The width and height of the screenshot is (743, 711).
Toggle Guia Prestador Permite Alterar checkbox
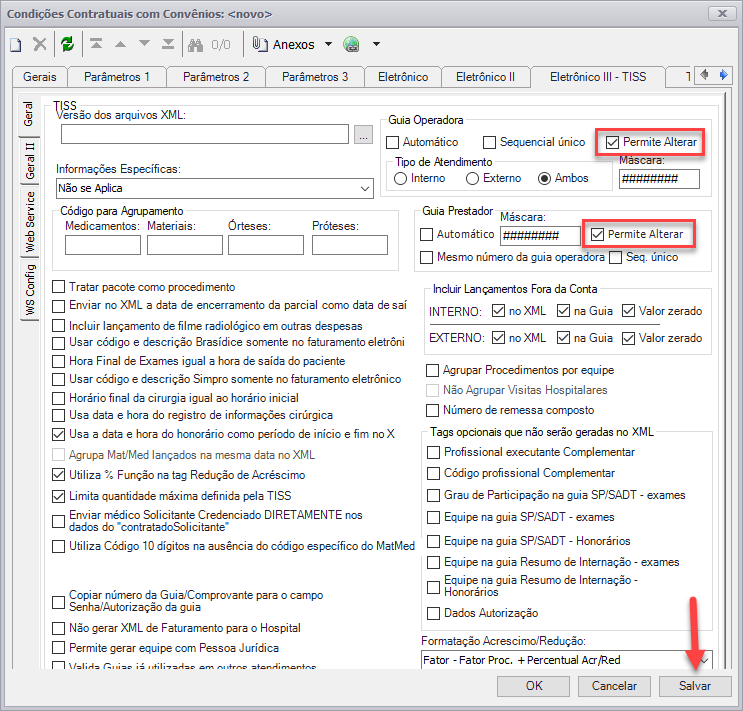[x=597, y=234]
